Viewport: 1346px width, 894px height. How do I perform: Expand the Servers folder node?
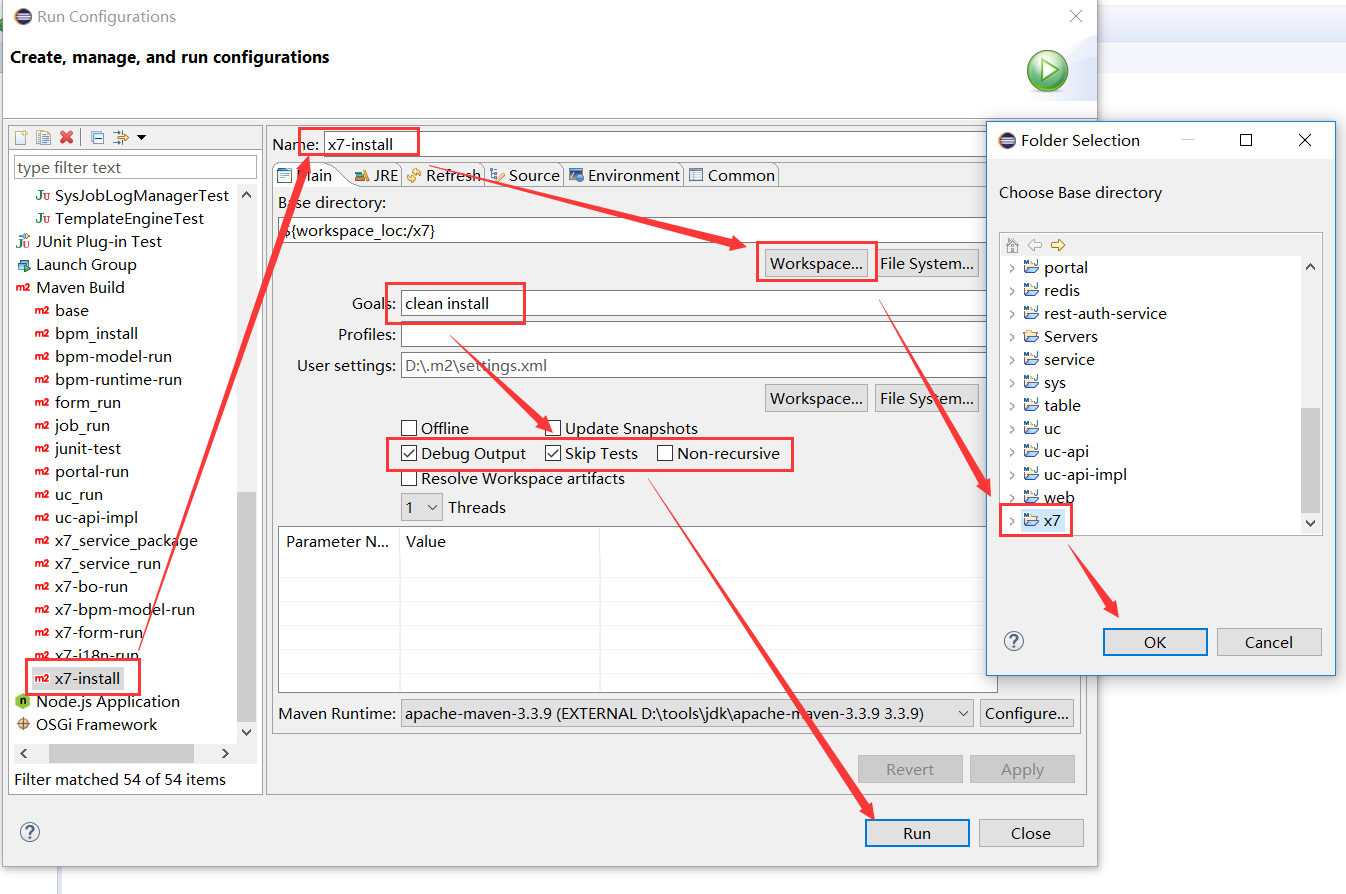[x=1011, y=336]
